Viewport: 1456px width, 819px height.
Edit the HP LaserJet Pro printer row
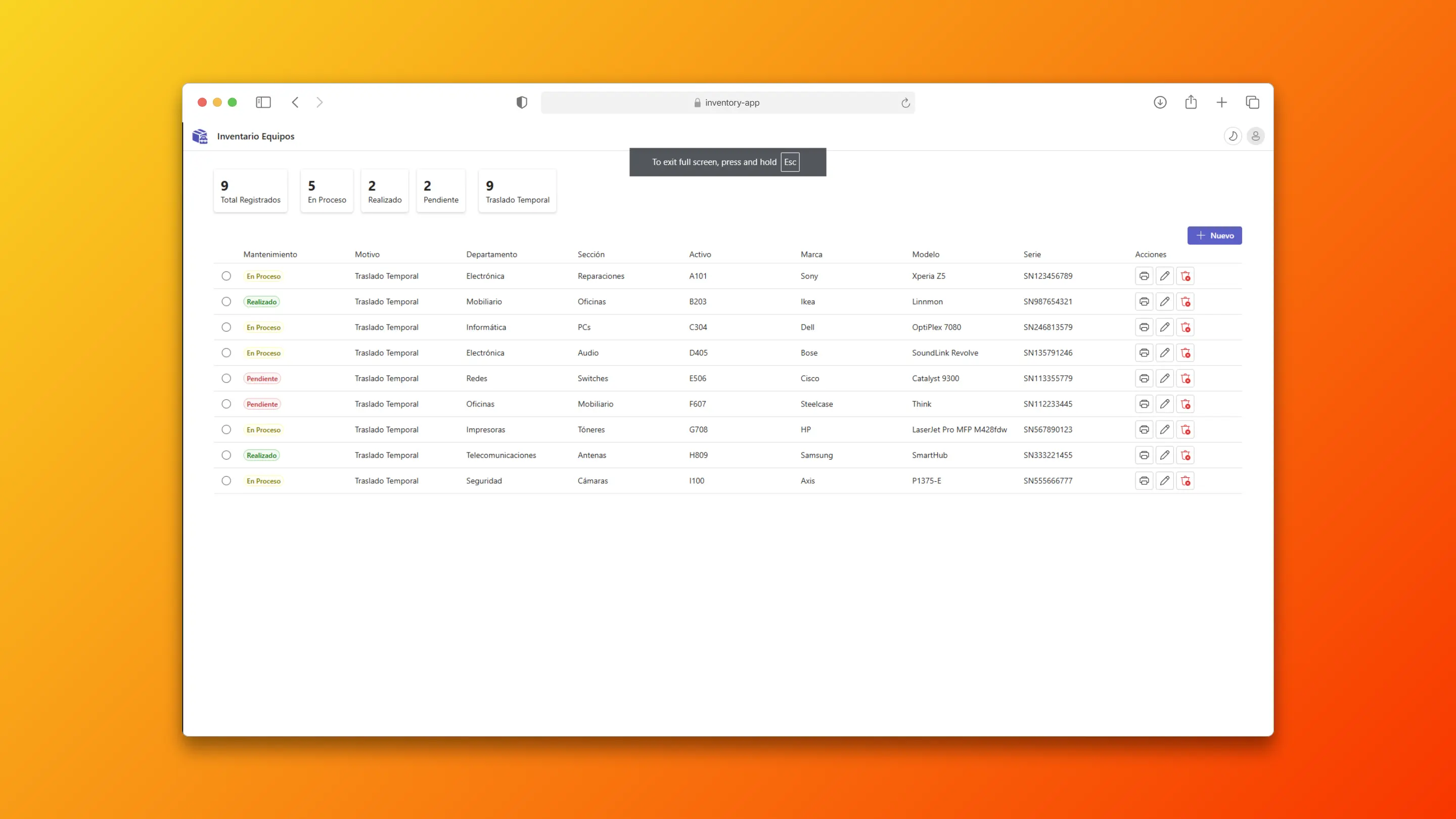pos(1164,430)
